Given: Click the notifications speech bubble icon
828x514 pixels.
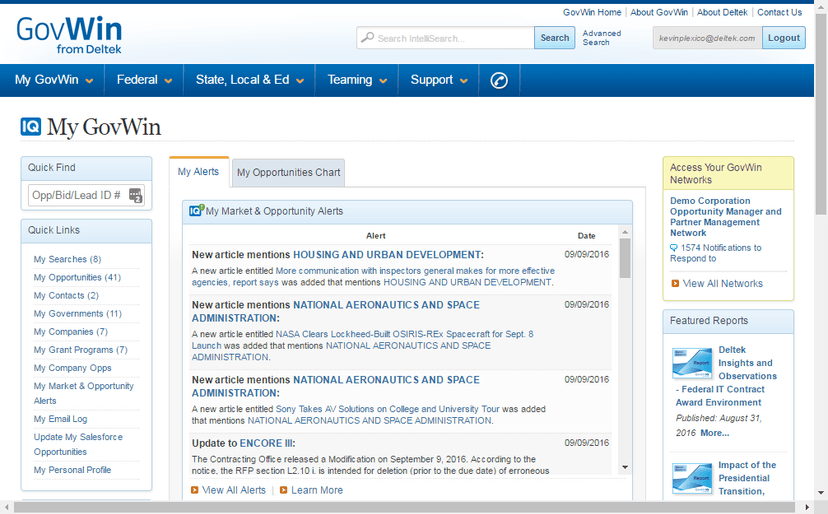Looking at the screenshot, I should [674, 248].
